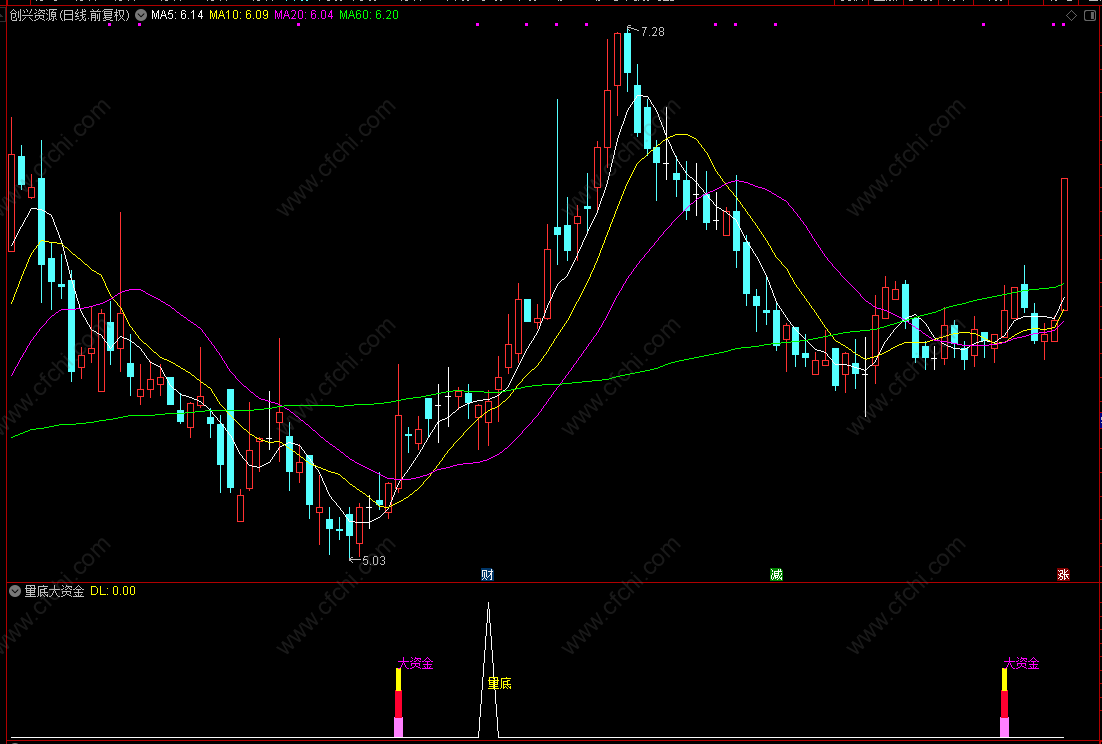The height and width of the screenshot is (744, 1102).
Task: Click the MA5: 6.14 indicator label
Action: click(x=177, y=15)
